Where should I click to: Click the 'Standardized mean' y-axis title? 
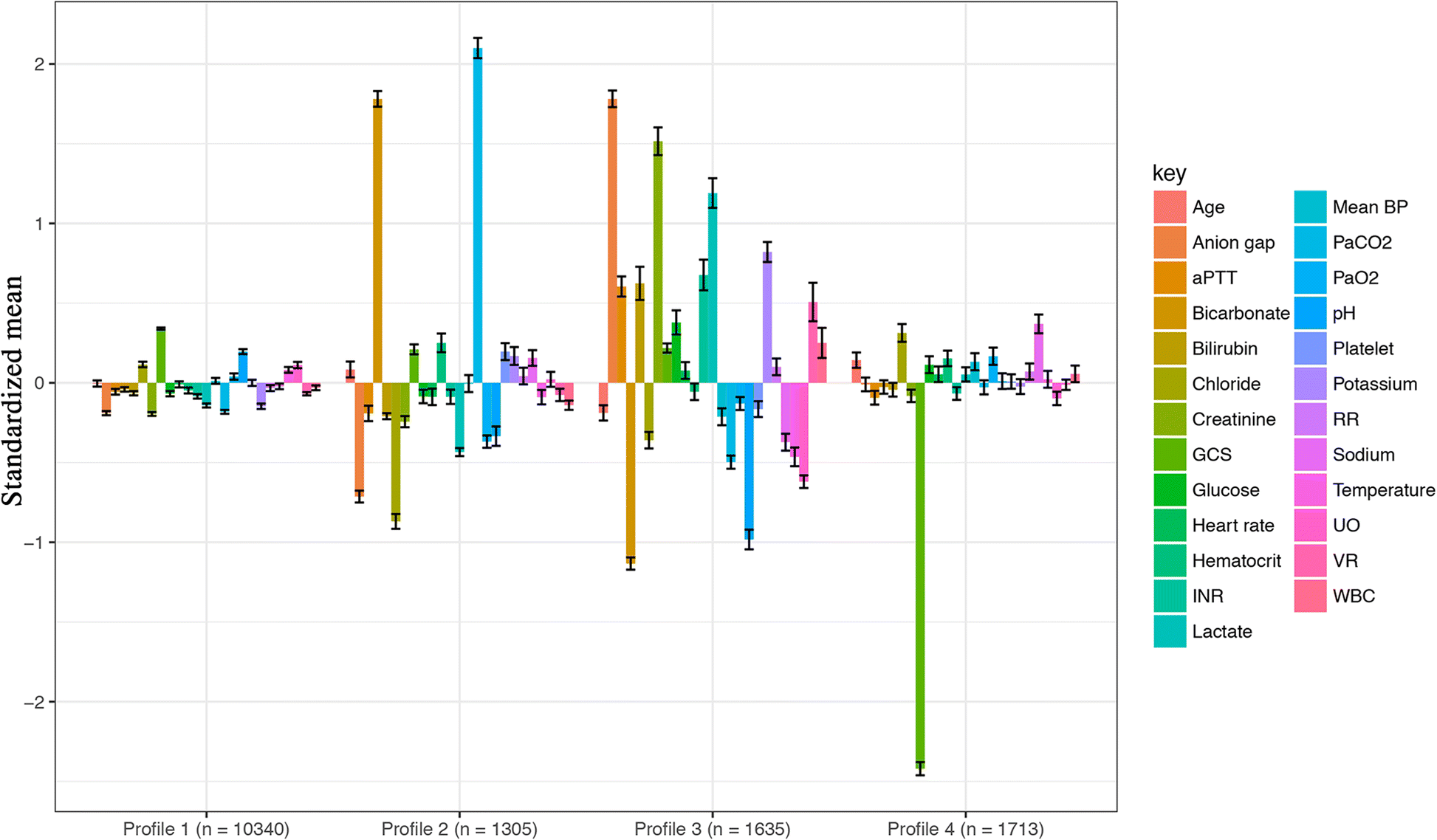point(13,391)
